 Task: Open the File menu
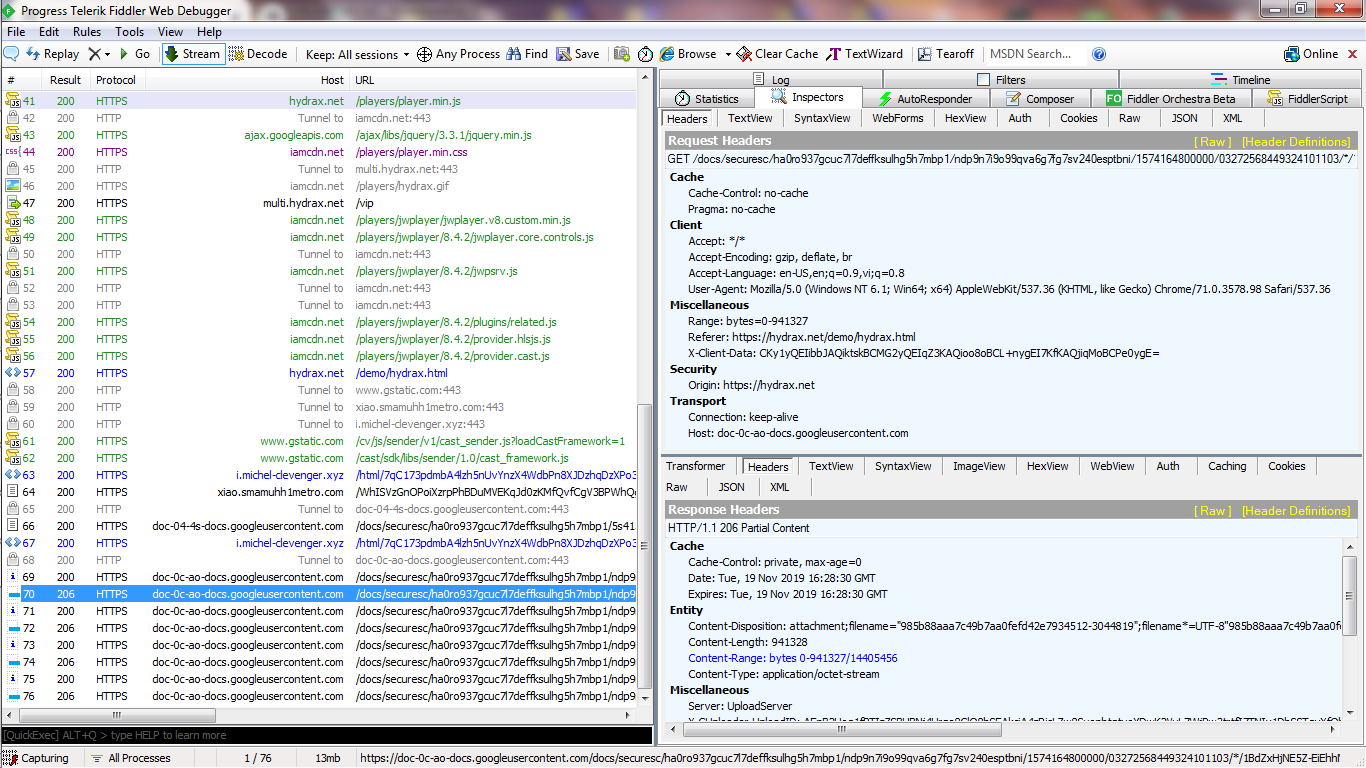[16, 32]
